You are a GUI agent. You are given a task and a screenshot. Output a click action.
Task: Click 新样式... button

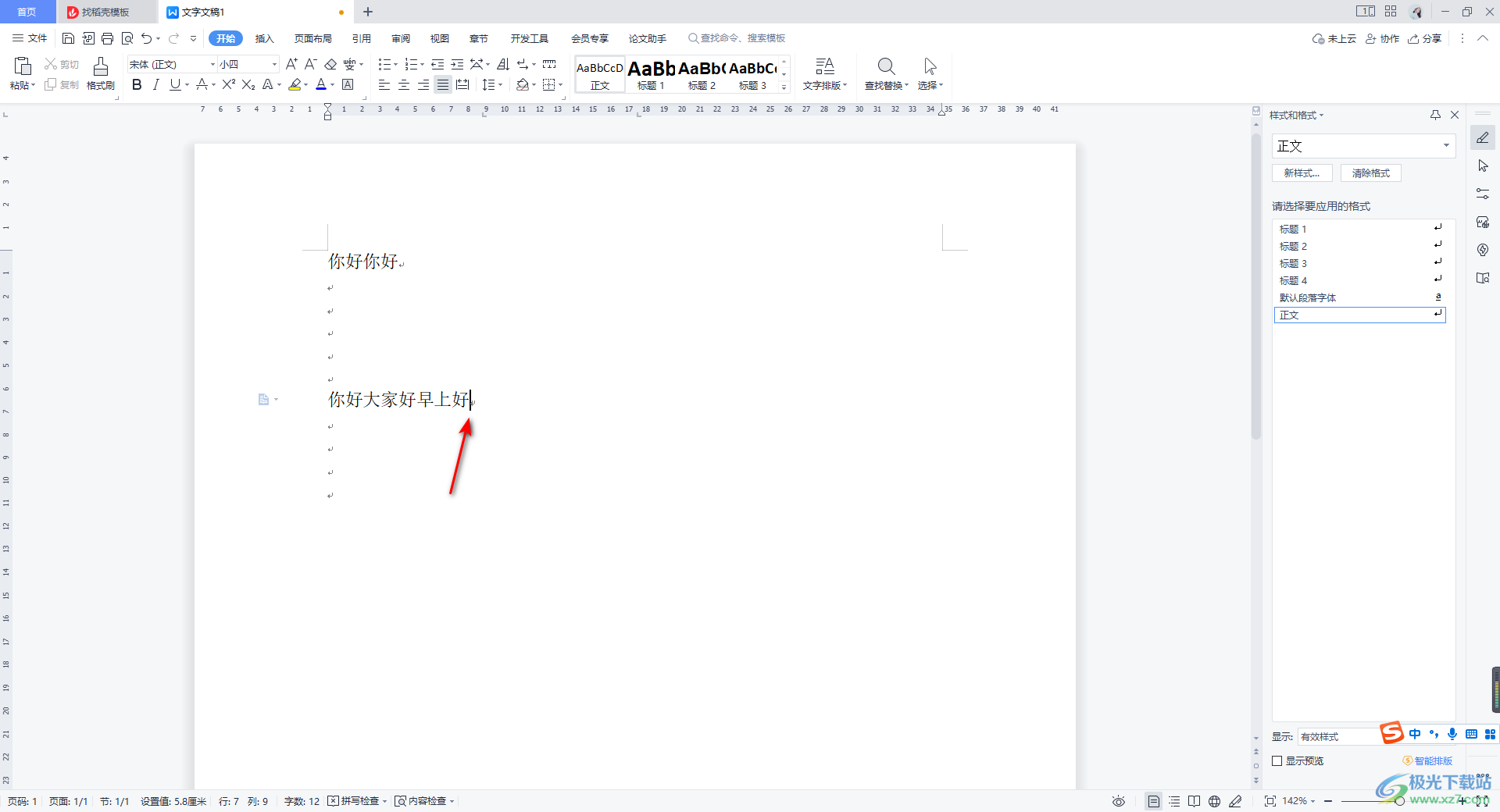1302,173
